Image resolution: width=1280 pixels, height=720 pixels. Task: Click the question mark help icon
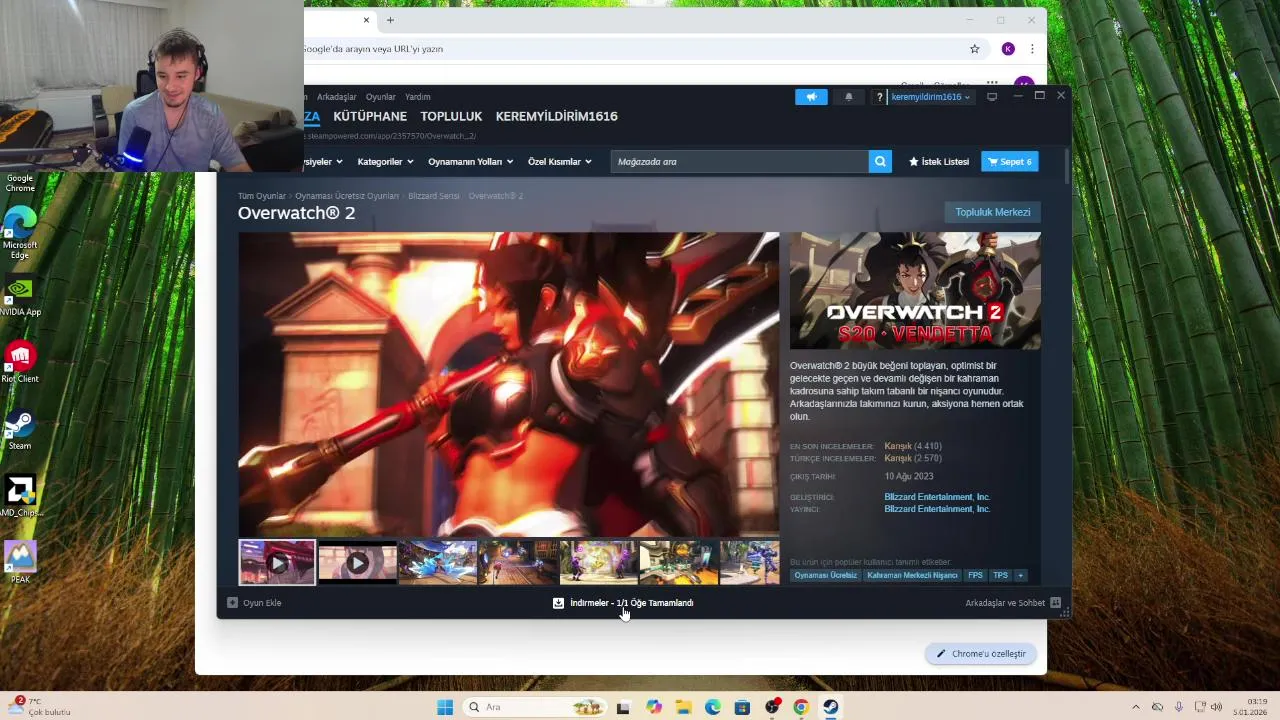point(879,97)
